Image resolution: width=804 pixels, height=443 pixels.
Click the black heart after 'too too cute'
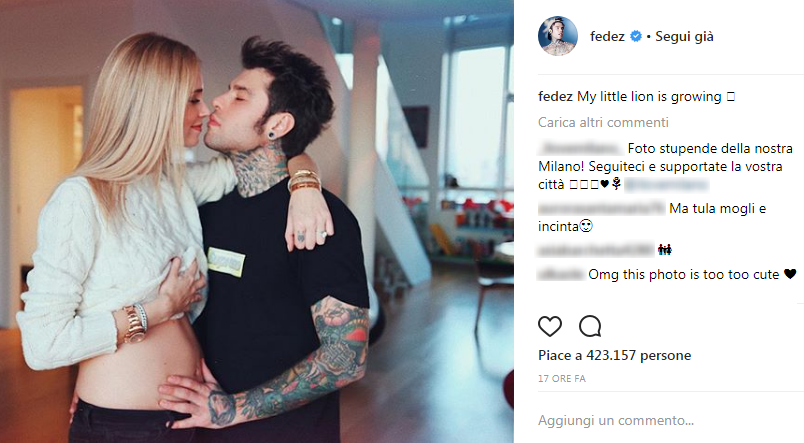click(790, 274)
